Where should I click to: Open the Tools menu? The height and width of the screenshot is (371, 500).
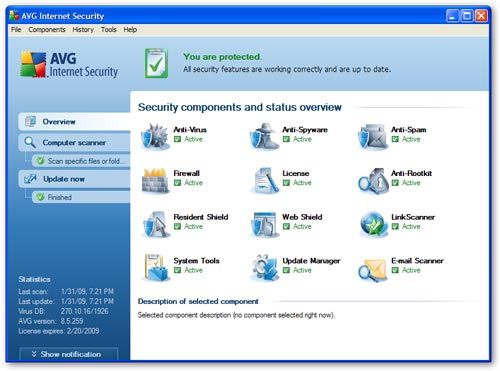[x=109, y=30]
